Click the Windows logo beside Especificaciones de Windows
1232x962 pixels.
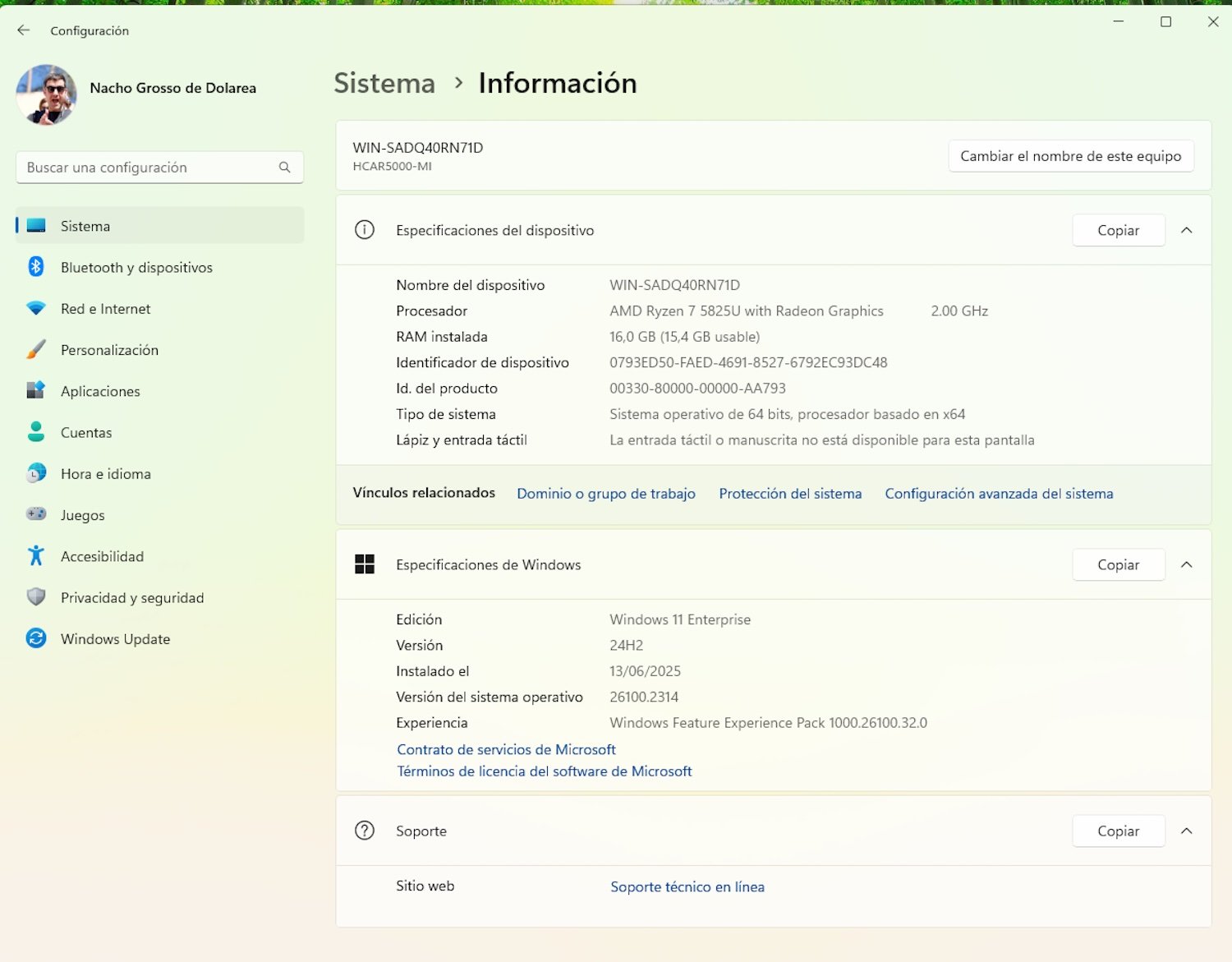click(365, 564)
